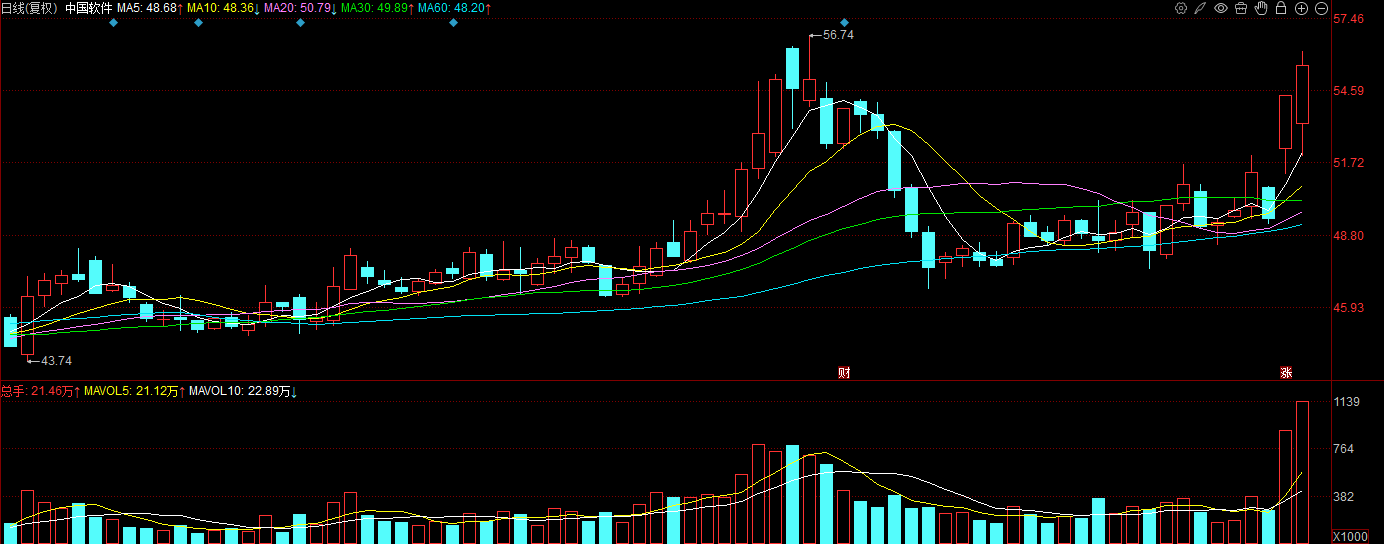Select the MA30: 49.89 indicator label

(x=374, y=8)
